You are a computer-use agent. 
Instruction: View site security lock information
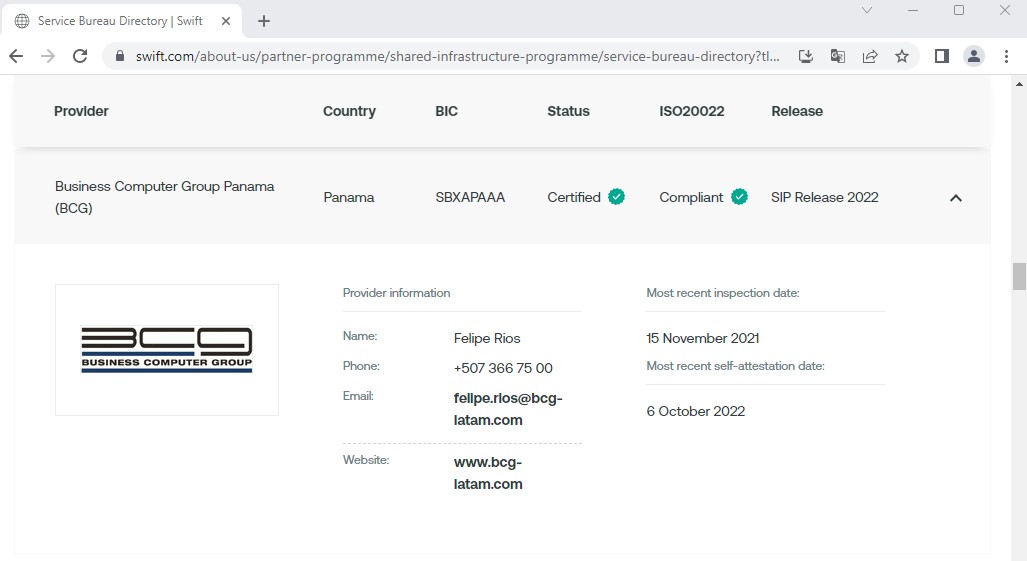pyautogui.click(x=120, y=56)
